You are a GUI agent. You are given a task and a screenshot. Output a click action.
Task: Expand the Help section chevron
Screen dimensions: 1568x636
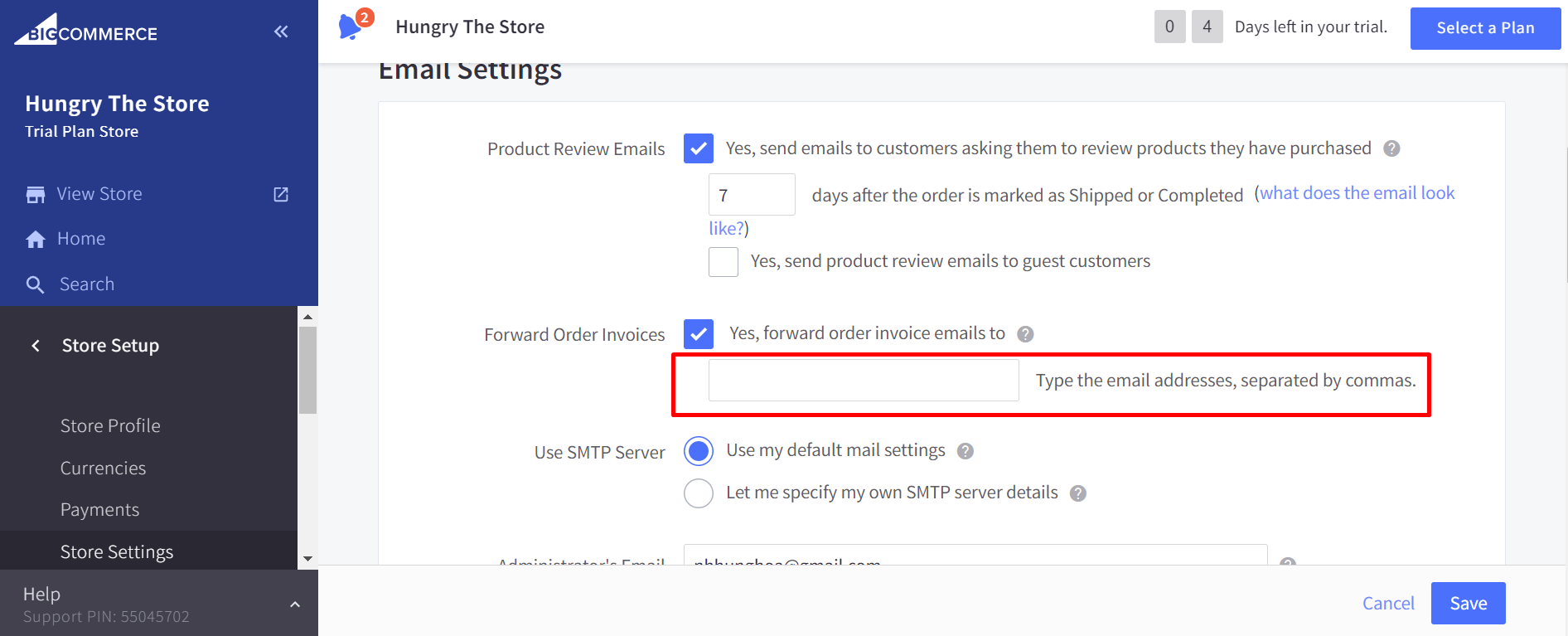(294, 604)
